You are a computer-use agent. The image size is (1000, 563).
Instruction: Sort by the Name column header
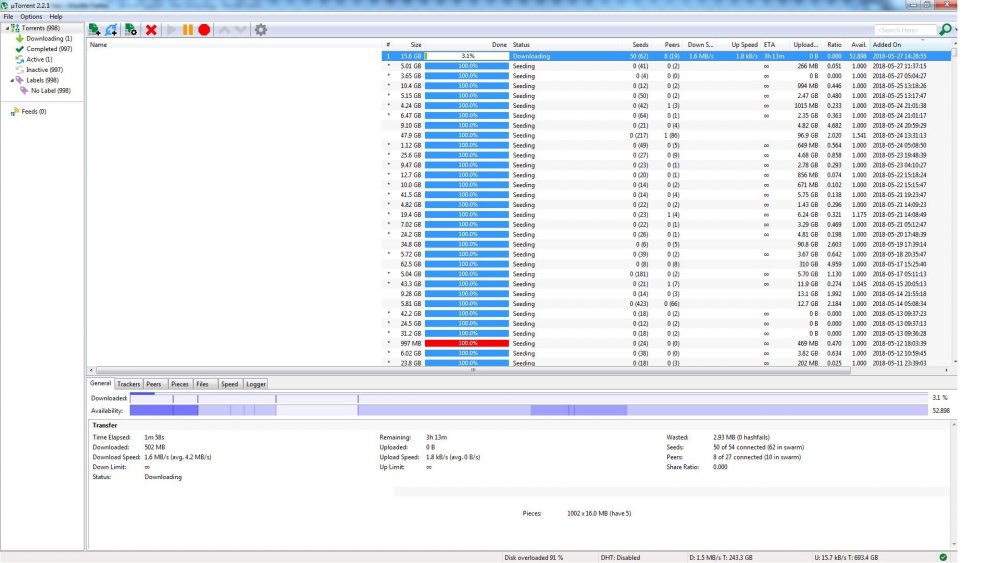point(234,45)
